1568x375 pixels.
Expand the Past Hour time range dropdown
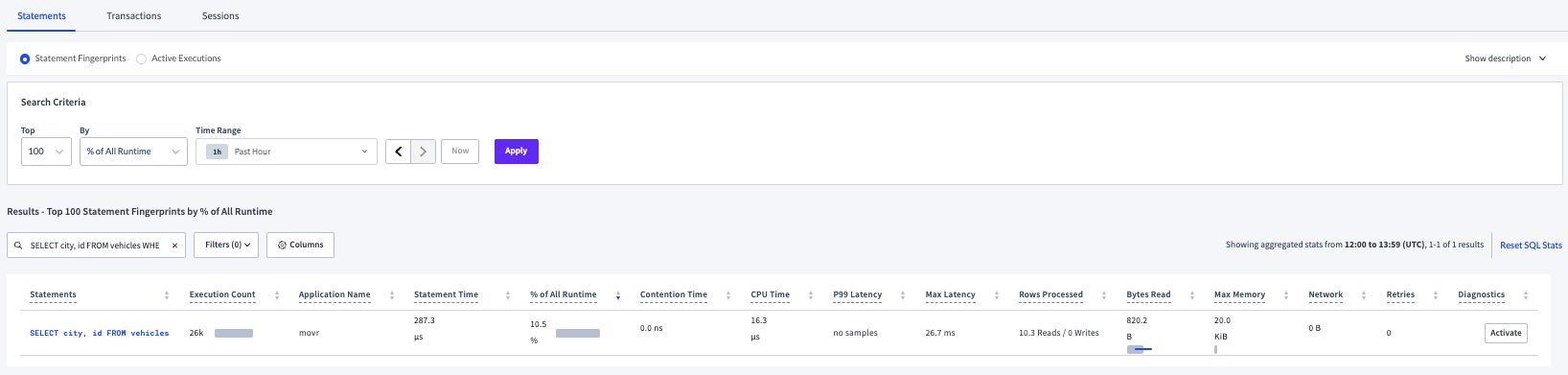tap(286, 152)
